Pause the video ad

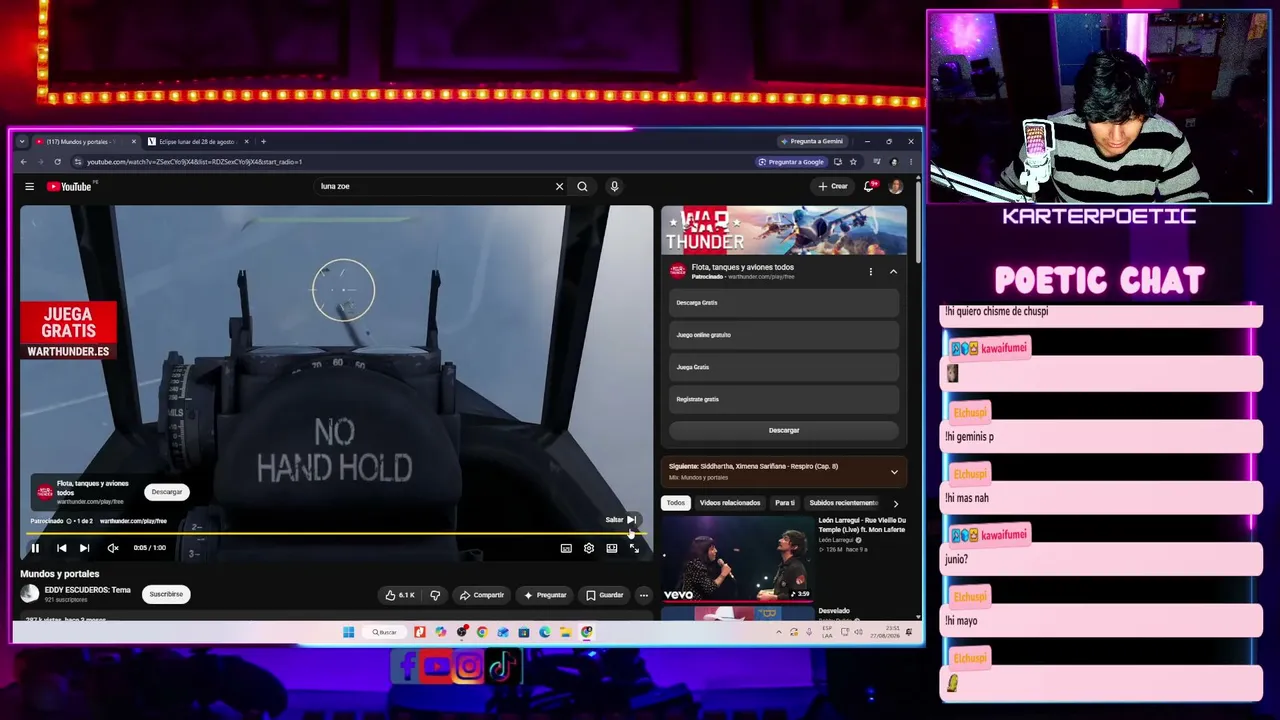(35, 548)
